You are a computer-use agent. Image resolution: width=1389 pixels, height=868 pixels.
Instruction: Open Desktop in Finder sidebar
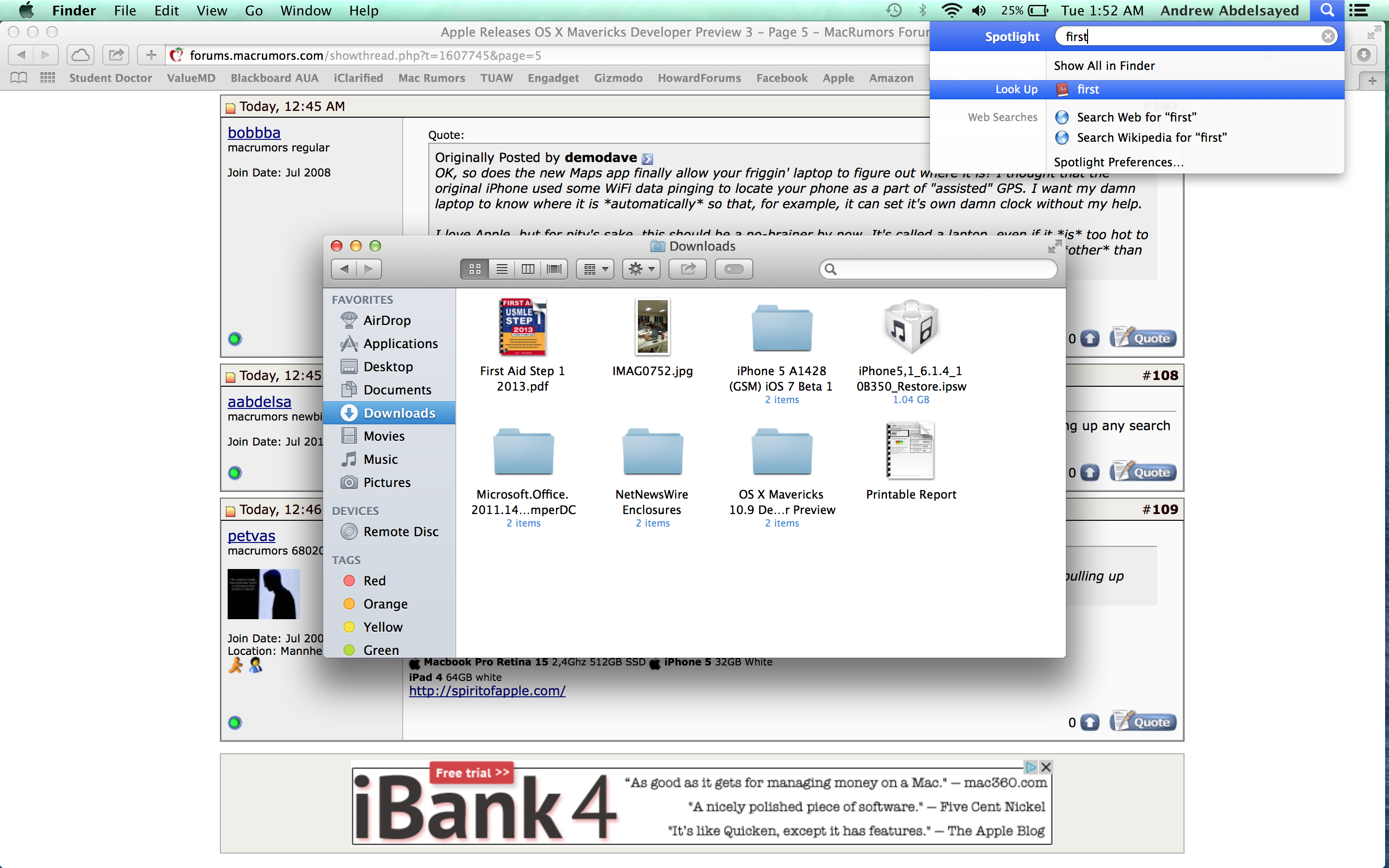[x=389, y=366]
